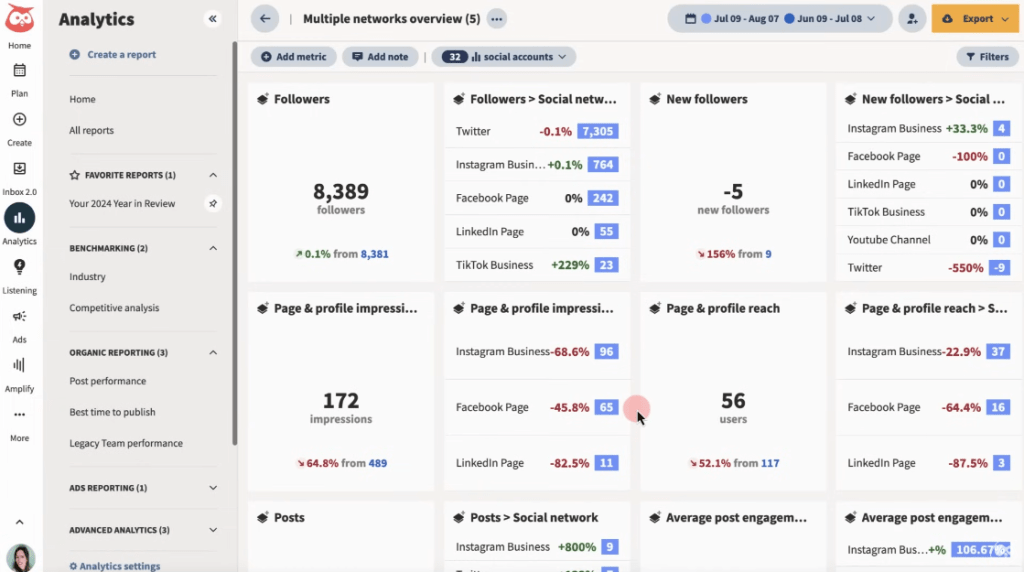The image size is (1024, 572).
Task: Click the Posts > Social network tile icon
Action: (459, 517)
